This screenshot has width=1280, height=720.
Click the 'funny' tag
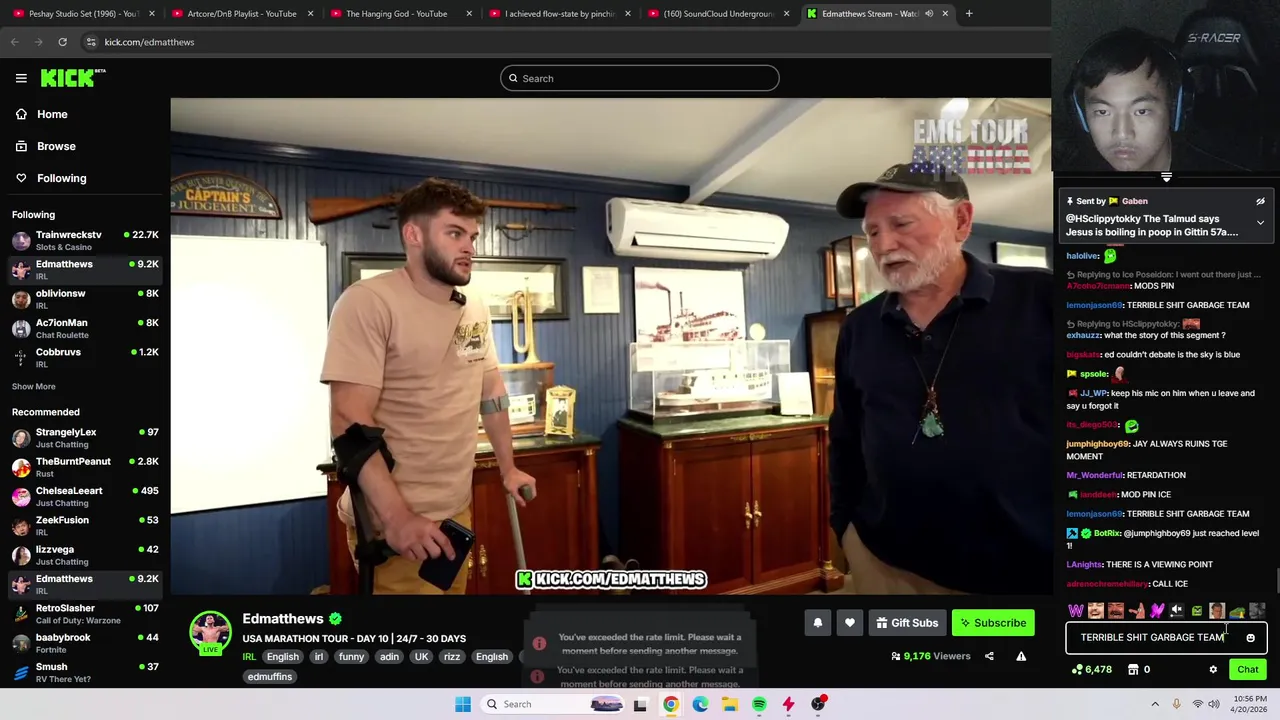[x=351, y=657]
